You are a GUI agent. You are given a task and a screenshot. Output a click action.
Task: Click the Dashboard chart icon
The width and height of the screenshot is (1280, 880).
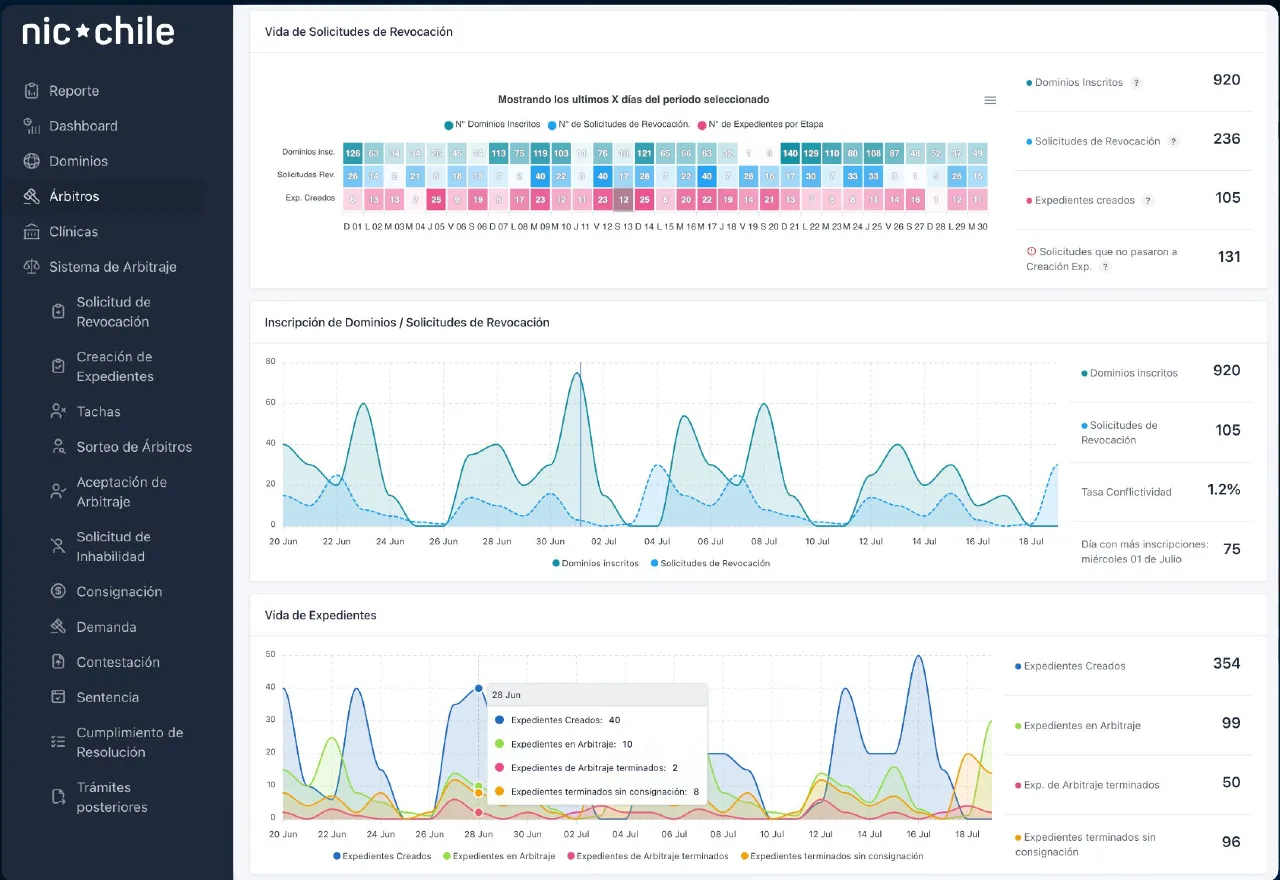tap(32, 126)
